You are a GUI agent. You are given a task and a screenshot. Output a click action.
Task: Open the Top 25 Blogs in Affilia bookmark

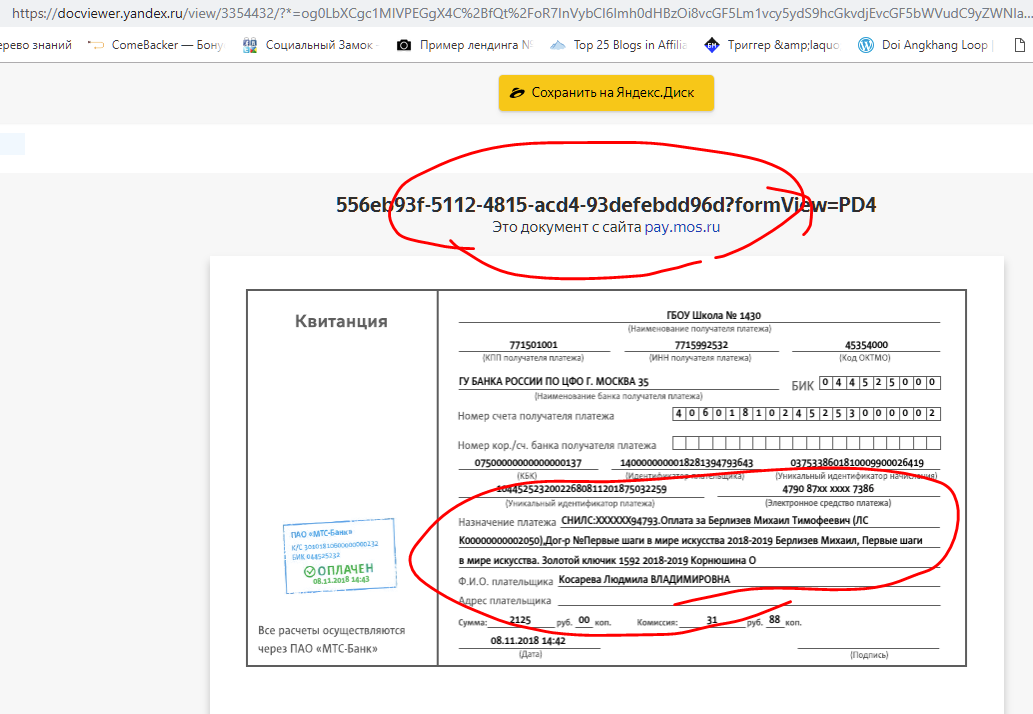click(619, 45)
